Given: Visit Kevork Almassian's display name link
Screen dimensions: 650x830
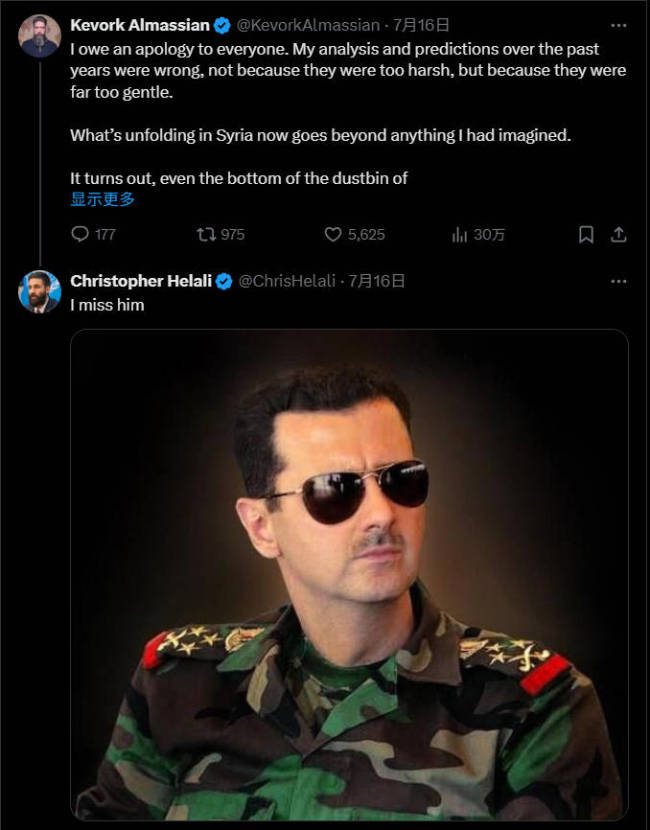Looking at the screenshot, I should pos(139,25).
